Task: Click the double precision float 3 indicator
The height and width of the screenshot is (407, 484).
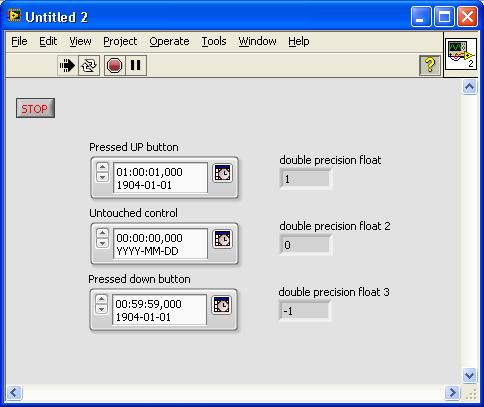Action: [304, 311]
